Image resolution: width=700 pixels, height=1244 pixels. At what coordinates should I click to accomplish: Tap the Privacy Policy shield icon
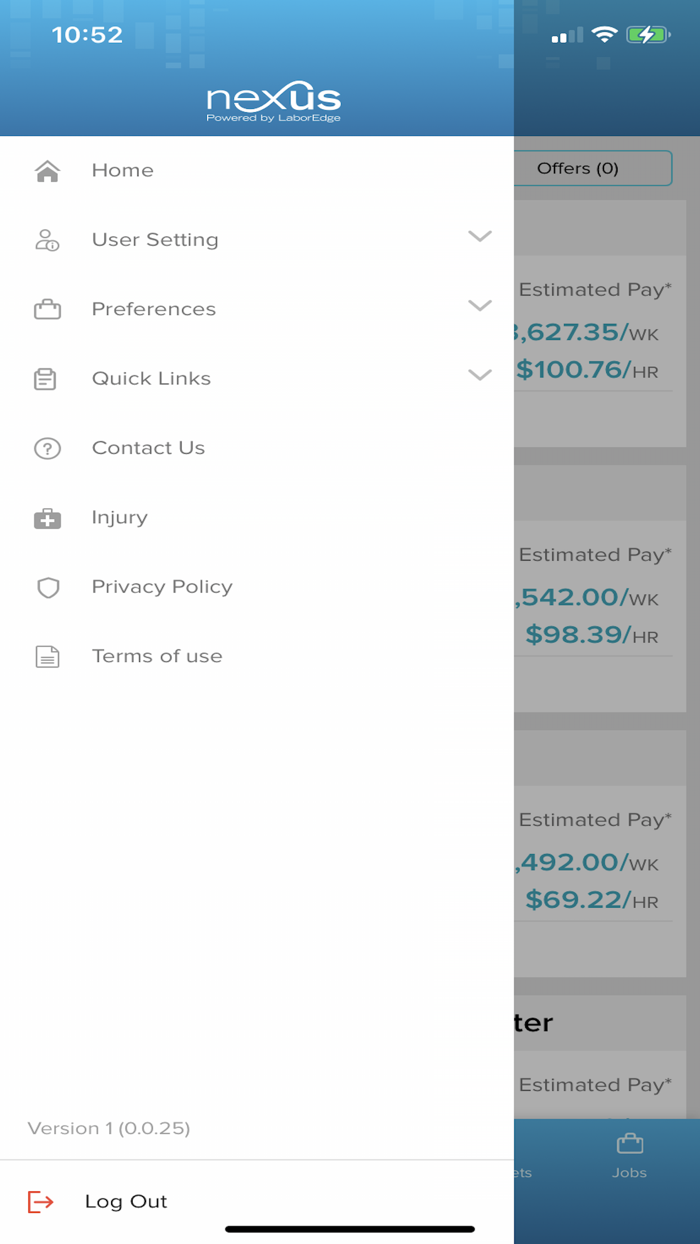(x=47, y=588)
